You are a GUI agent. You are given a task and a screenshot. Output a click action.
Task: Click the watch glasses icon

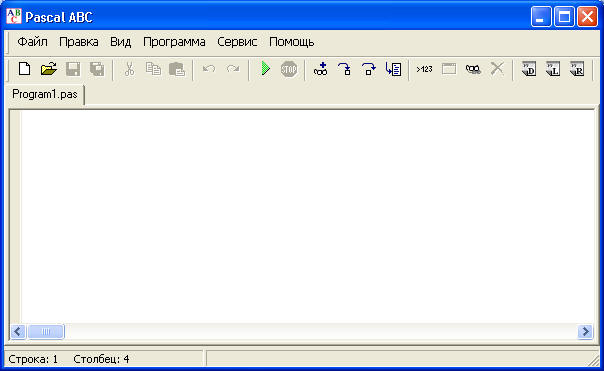point(473,69)
